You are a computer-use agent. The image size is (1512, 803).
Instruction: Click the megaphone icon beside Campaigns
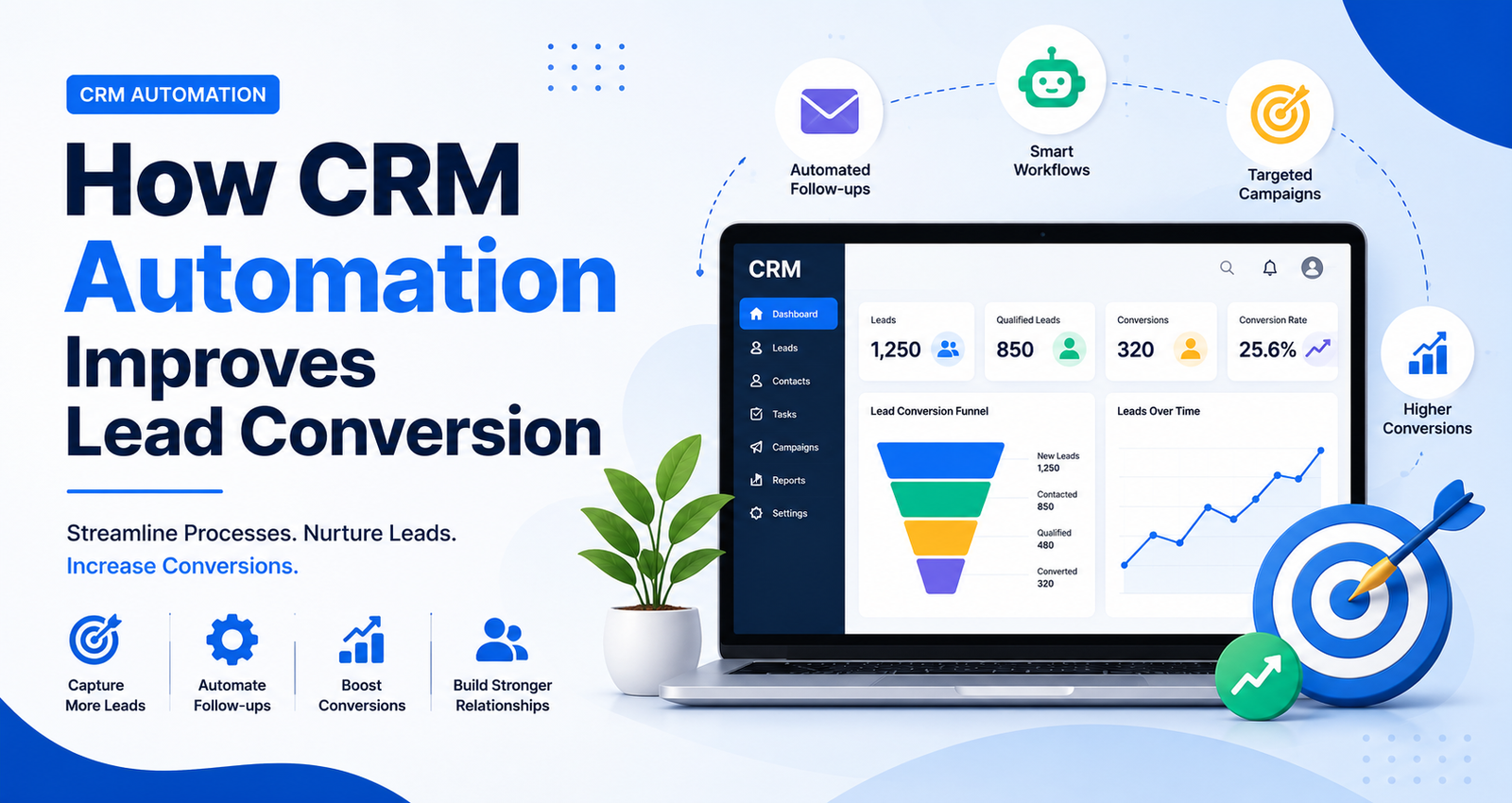click(756, 447)
